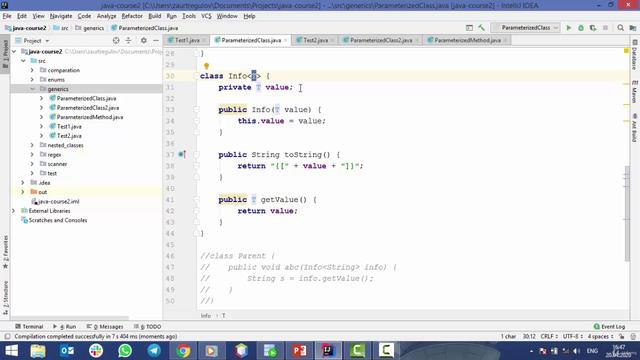This screenshot has height=360, width=640.
Task: Expand External Libraries node
Action: tap(14, 211)
